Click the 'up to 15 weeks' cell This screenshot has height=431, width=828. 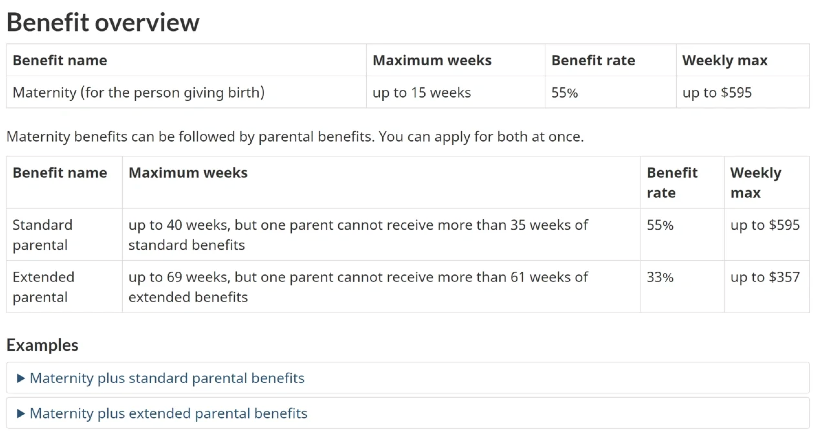[x=421, y=93]
